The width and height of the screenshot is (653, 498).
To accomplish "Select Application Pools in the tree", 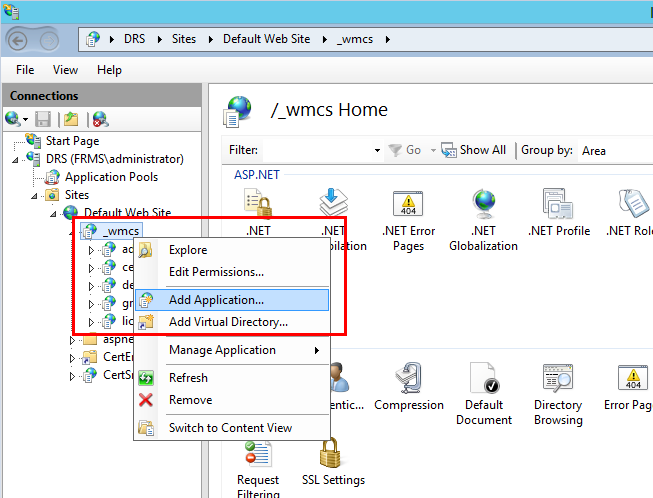I will (x=111, y=177).
